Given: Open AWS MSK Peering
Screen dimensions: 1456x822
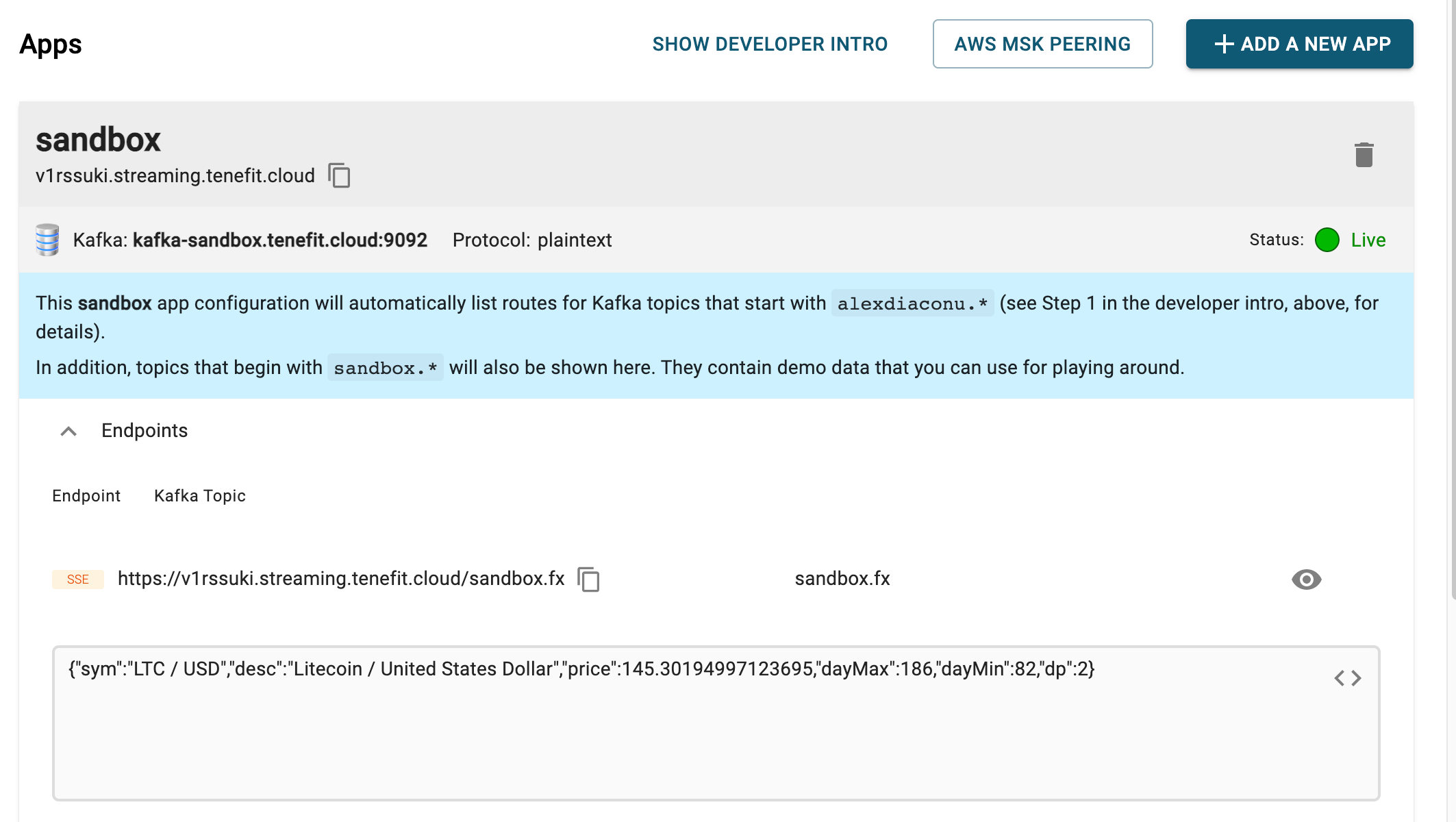Looking at the screenshot, I should pos(1042,44).
